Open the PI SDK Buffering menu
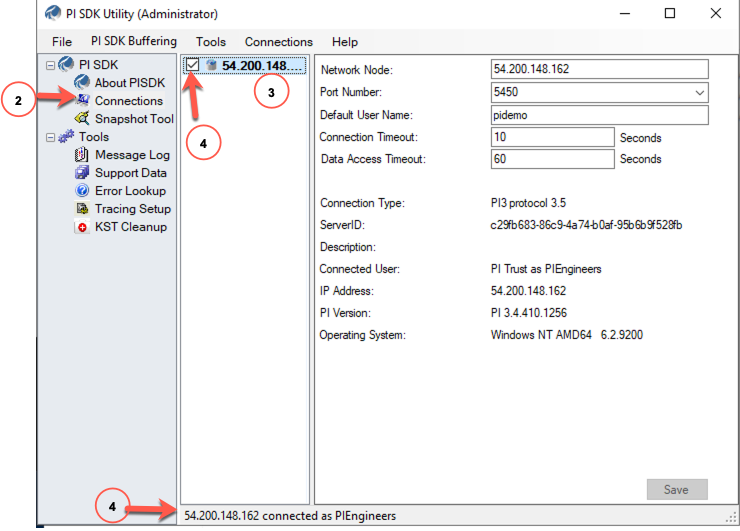This screenshot has height=531, width=740. coord(133,42)
